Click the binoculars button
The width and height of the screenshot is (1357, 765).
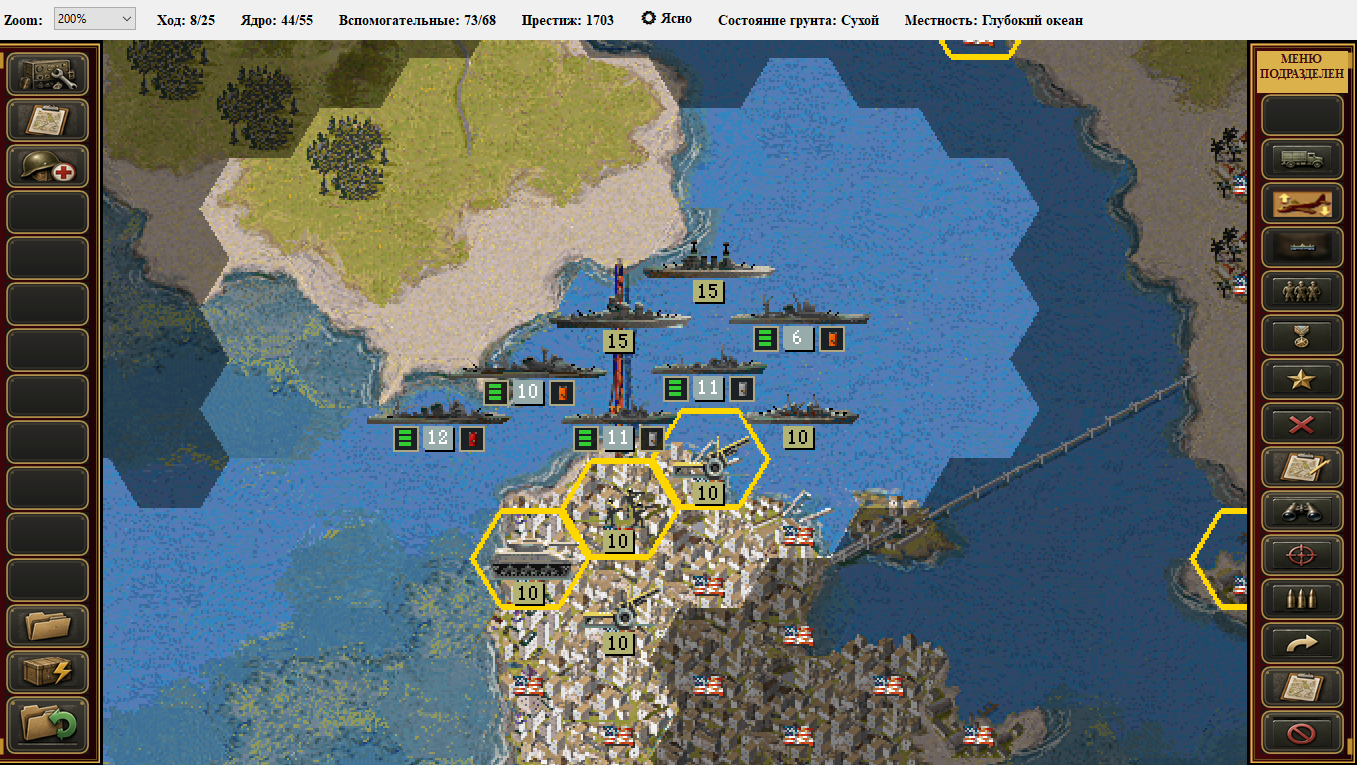pyautogui.click(x=1301, y=511)
